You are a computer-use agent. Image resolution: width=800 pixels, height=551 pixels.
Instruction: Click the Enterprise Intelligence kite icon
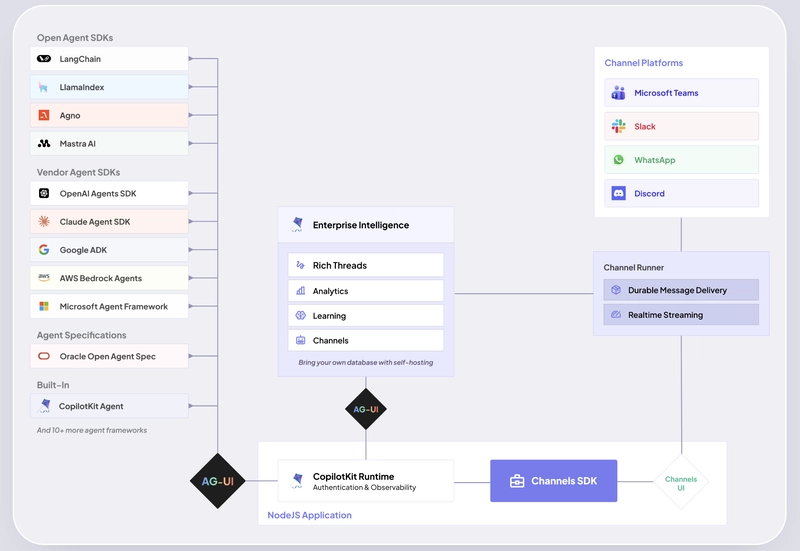pyautogui.click(x=296, y=224)
